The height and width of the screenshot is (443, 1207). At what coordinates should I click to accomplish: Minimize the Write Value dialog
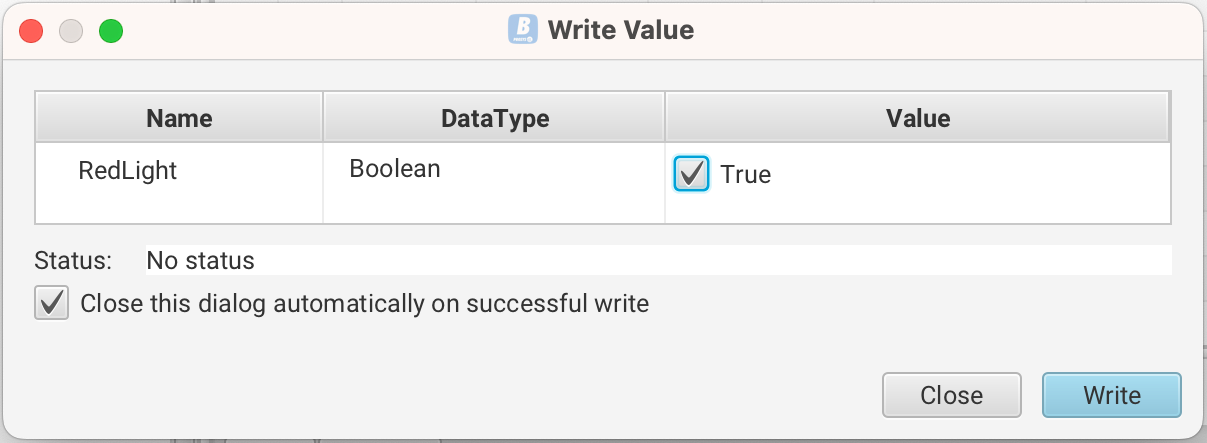71,31
